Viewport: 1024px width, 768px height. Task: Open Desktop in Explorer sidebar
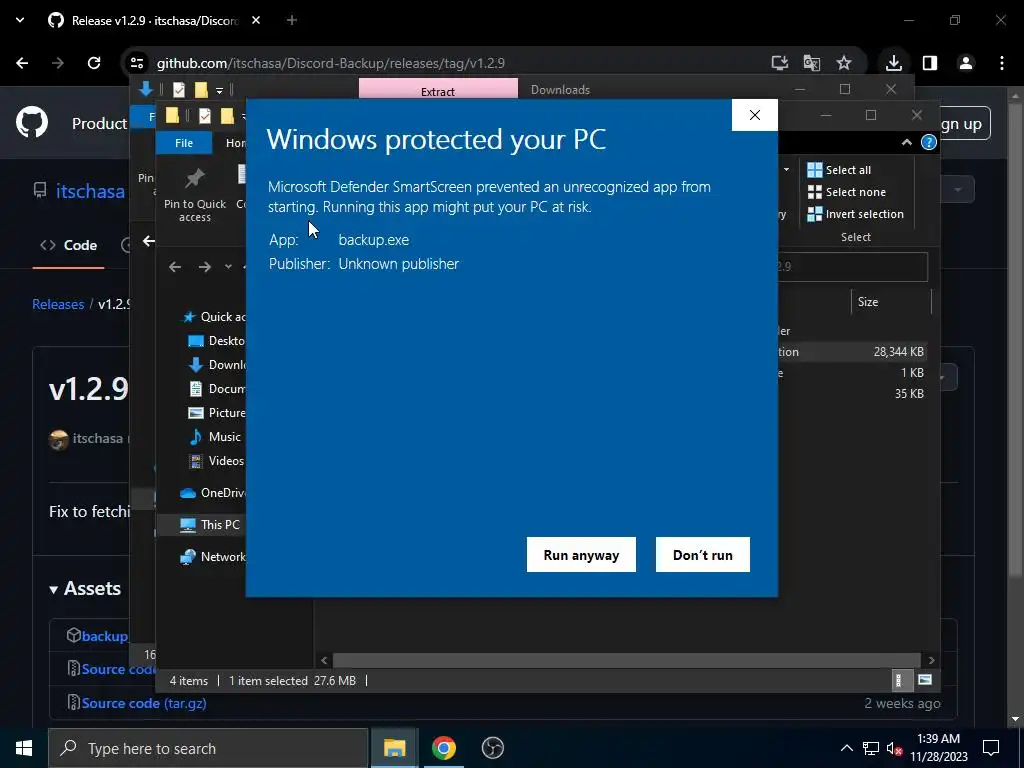(x=216, y=341)
